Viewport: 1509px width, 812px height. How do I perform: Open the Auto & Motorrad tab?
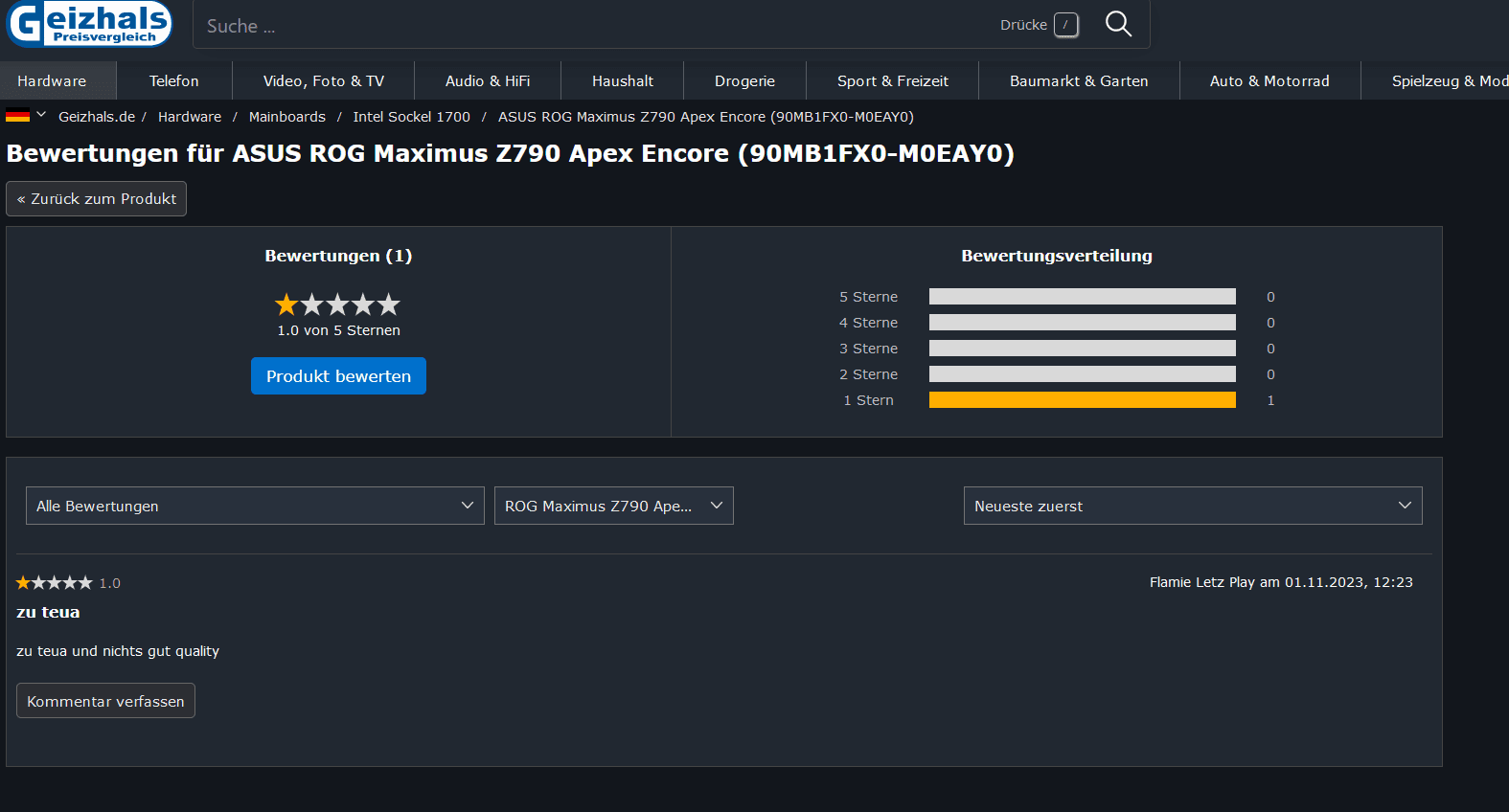coord(1269,81)
